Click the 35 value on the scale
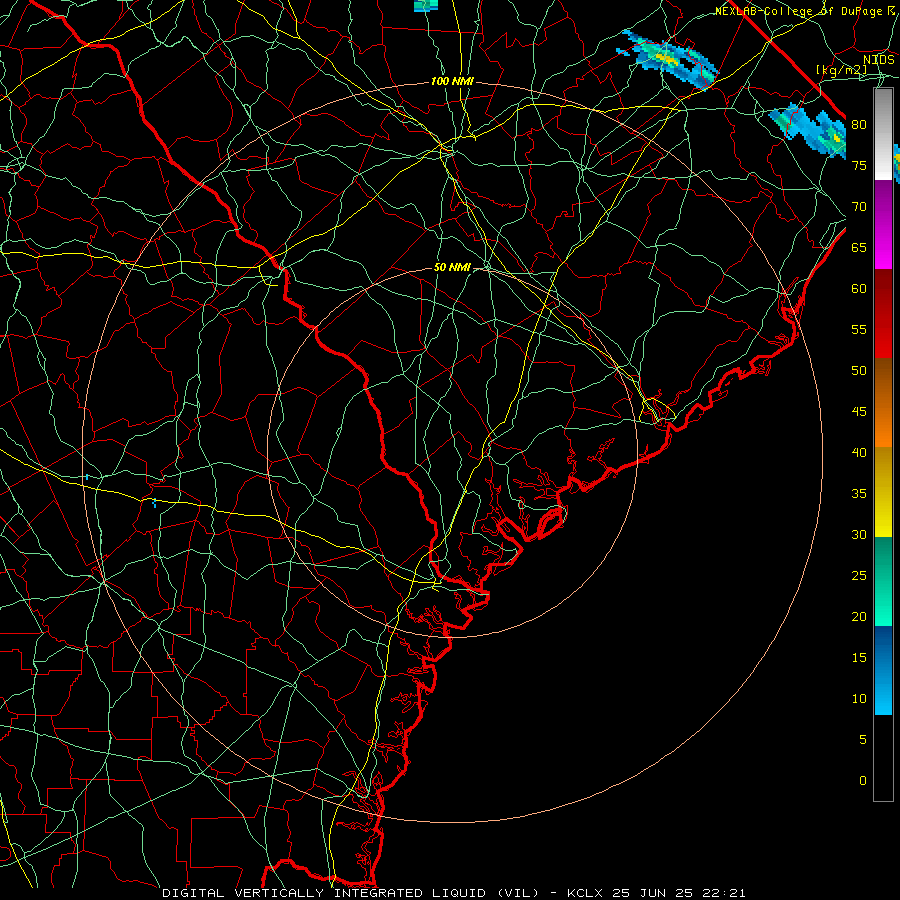The width and height of the screenshot is (900, 900). coord(859,494)
